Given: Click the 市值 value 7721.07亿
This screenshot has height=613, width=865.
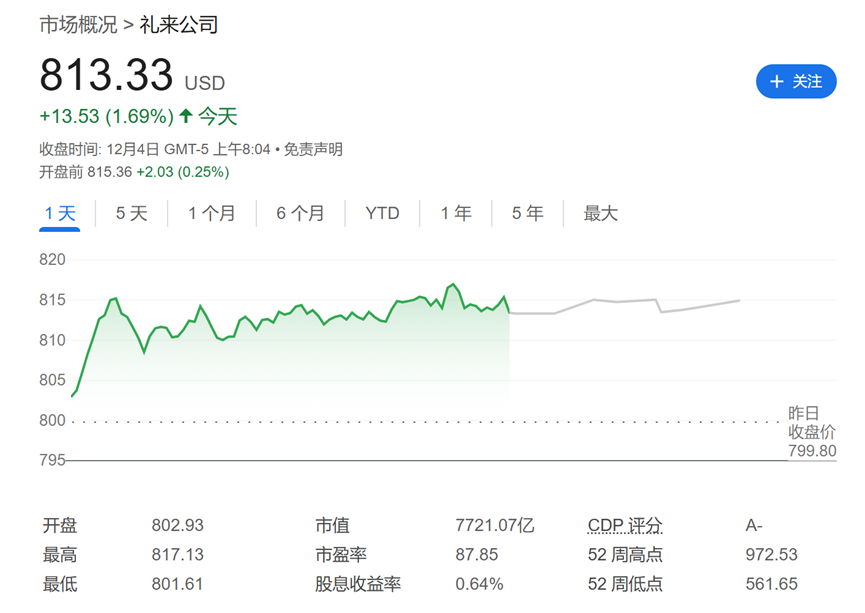Looking at the screenshot, I should (x=494, y=525).
